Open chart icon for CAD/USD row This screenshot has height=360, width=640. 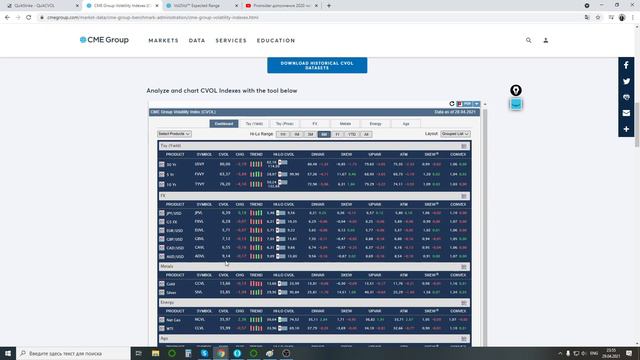coord(162,248)
